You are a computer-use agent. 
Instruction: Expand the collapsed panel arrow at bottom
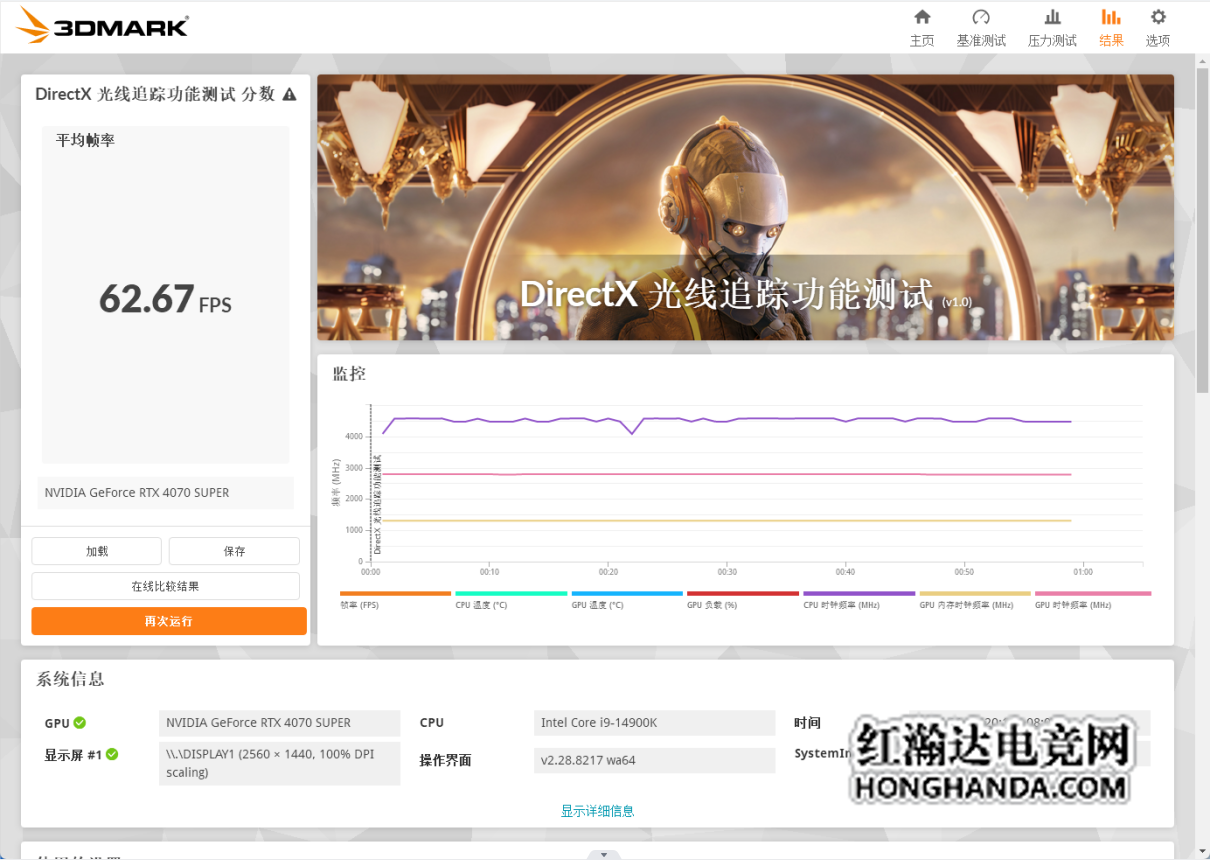[x=603, y=855]
